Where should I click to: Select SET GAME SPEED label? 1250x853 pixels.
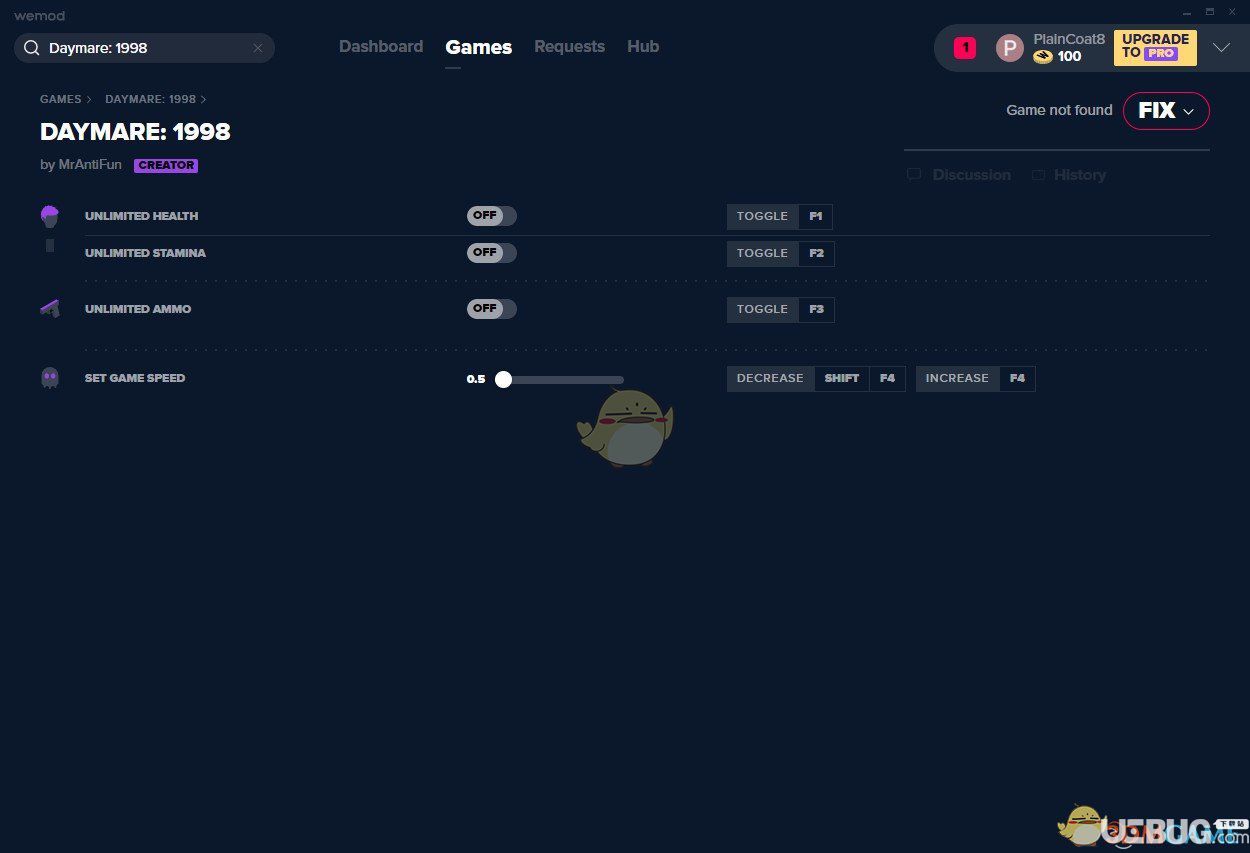pos(135,378)
